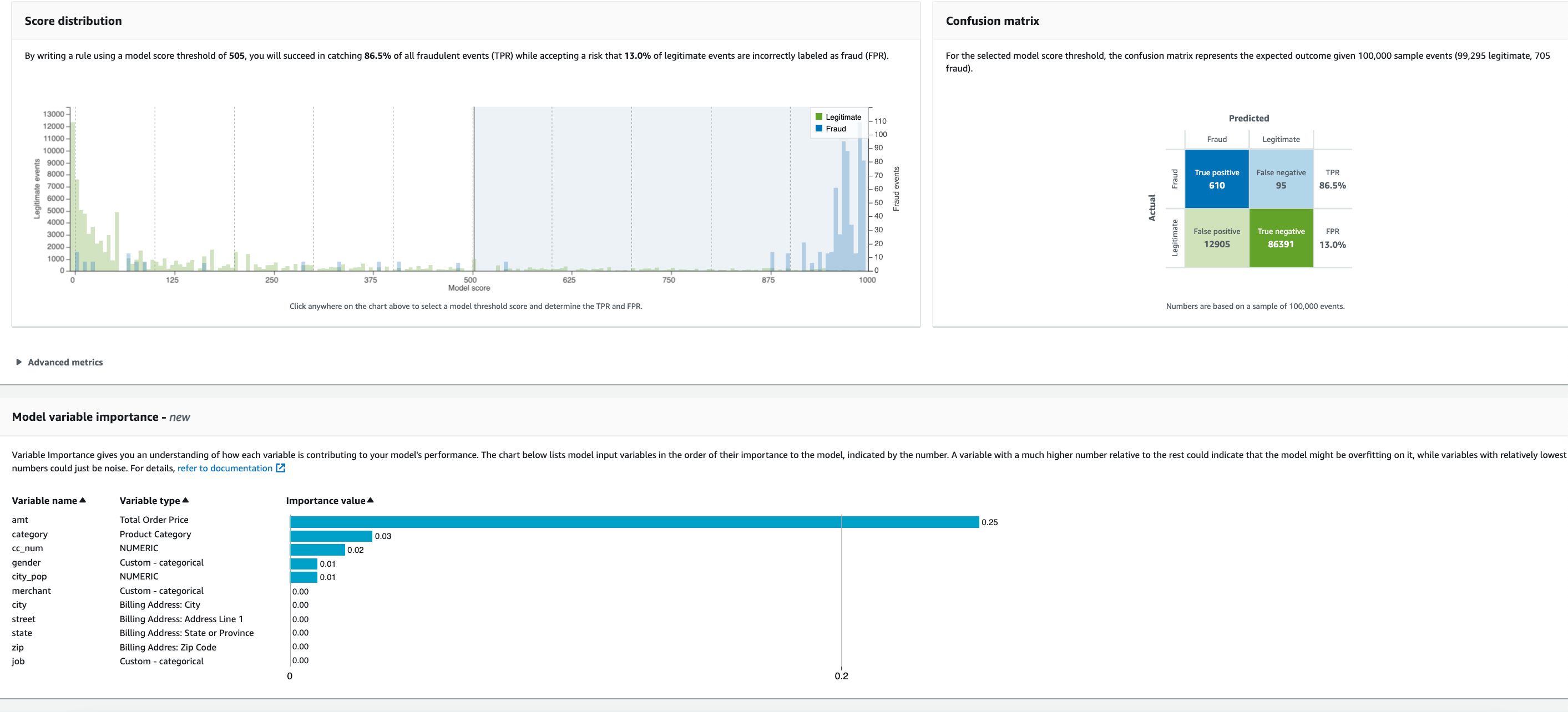1568x712 pixels.
Task: Click the True negative 86391 cell
Action: [1281, 238]
